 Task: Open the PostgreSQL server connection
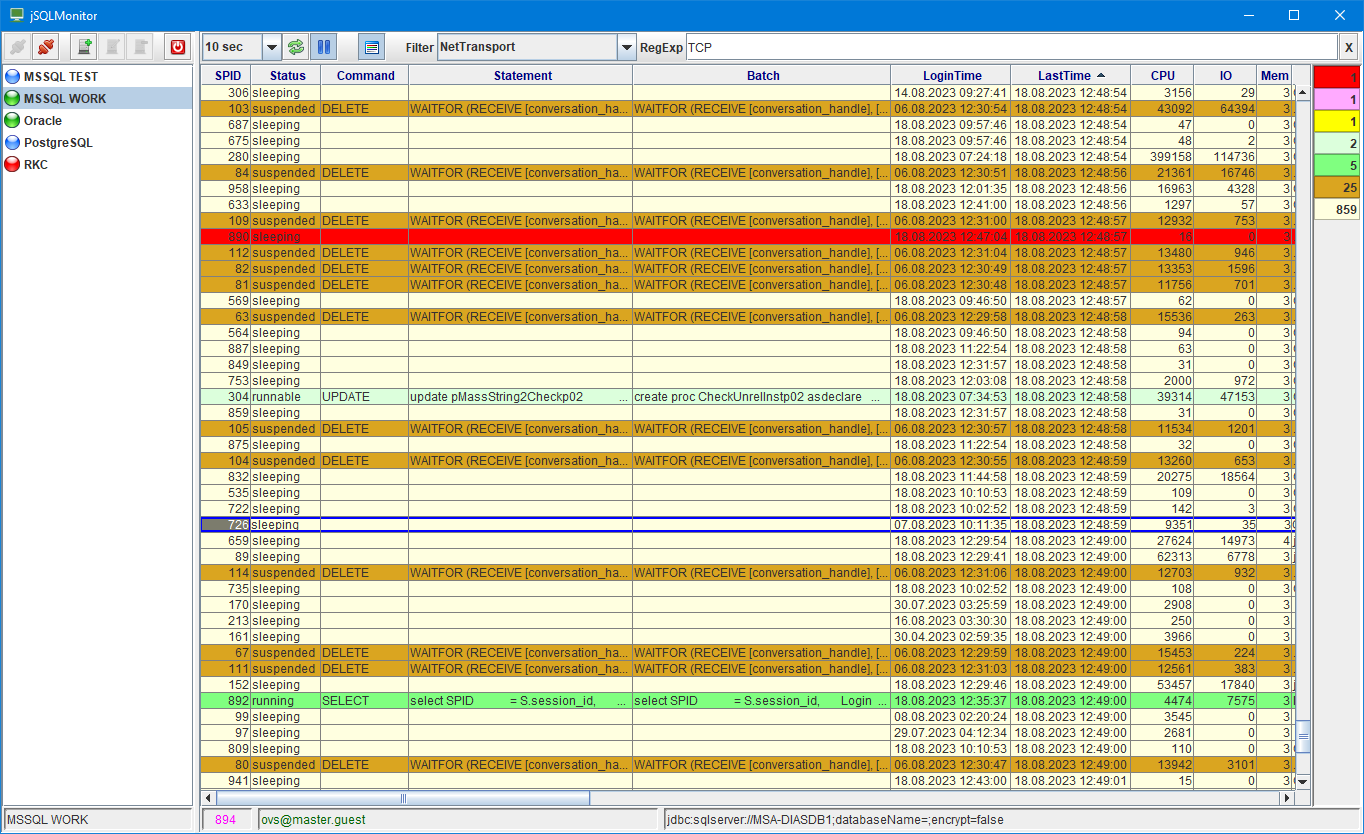(58, 143)
